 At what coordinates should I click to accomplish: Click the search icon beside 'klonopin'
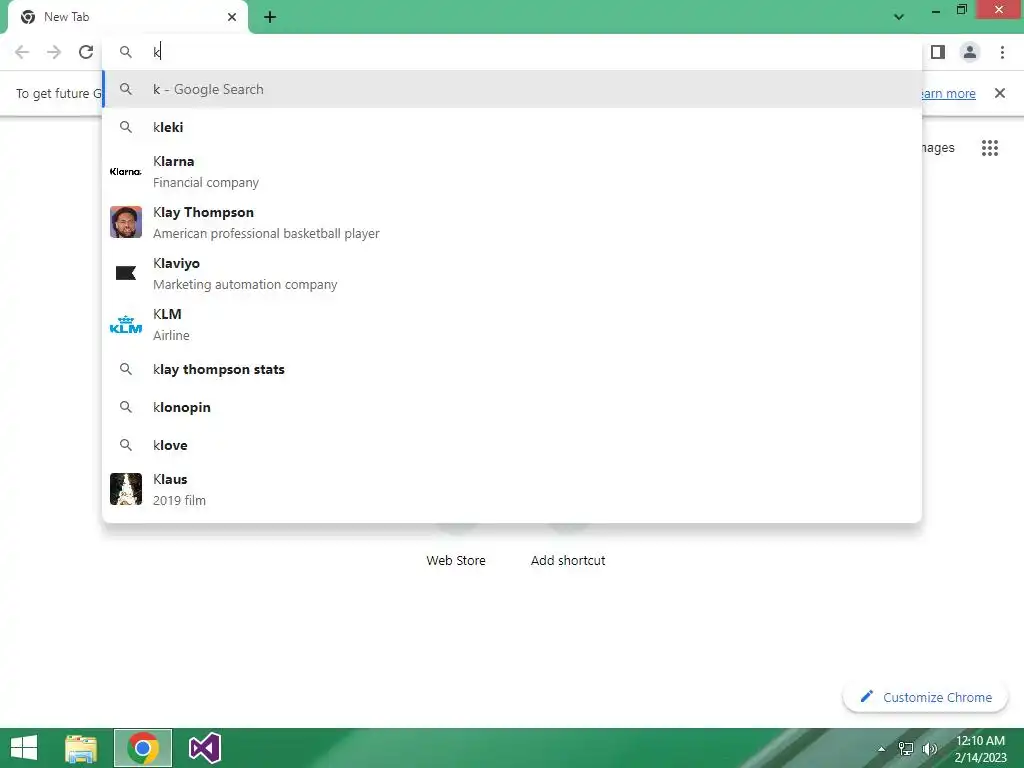tap(125, 407)
